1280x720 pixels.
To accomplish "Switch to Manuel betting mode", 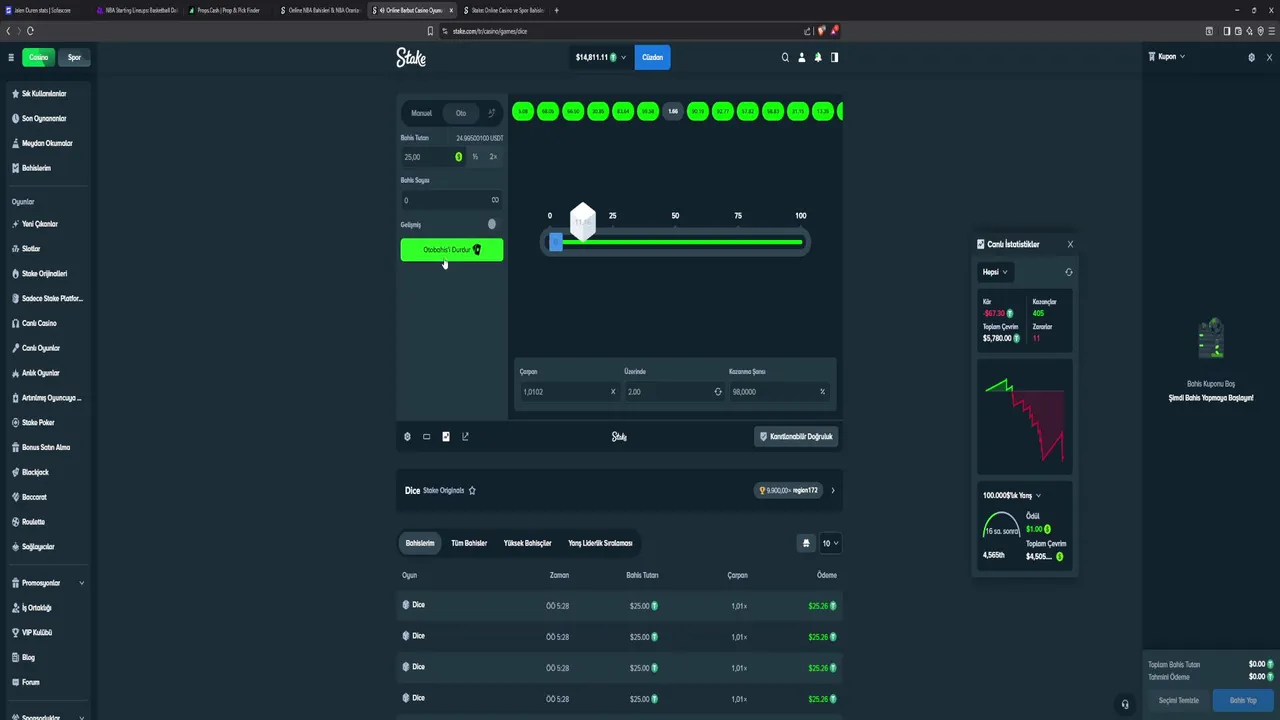I will coord(422,113).
